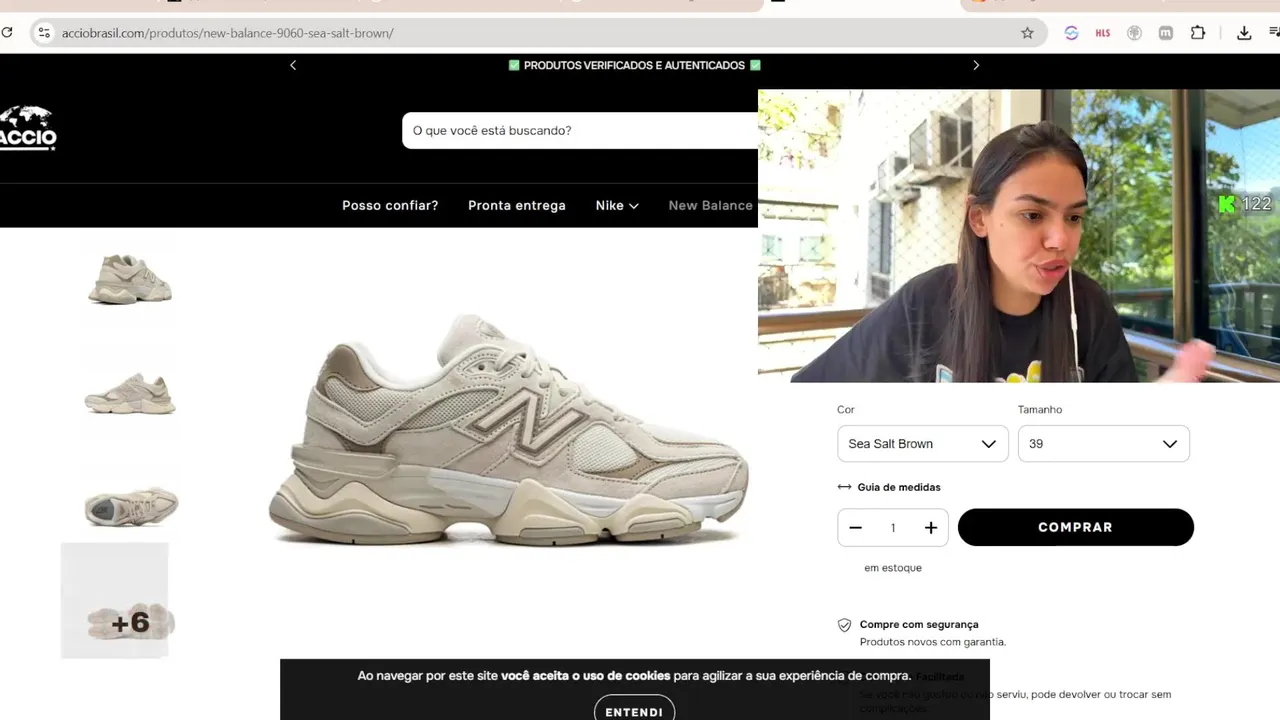Screen dimensions: 1280x720
Task: Click the 'em estoque' status text
Action: click(893, 568)
